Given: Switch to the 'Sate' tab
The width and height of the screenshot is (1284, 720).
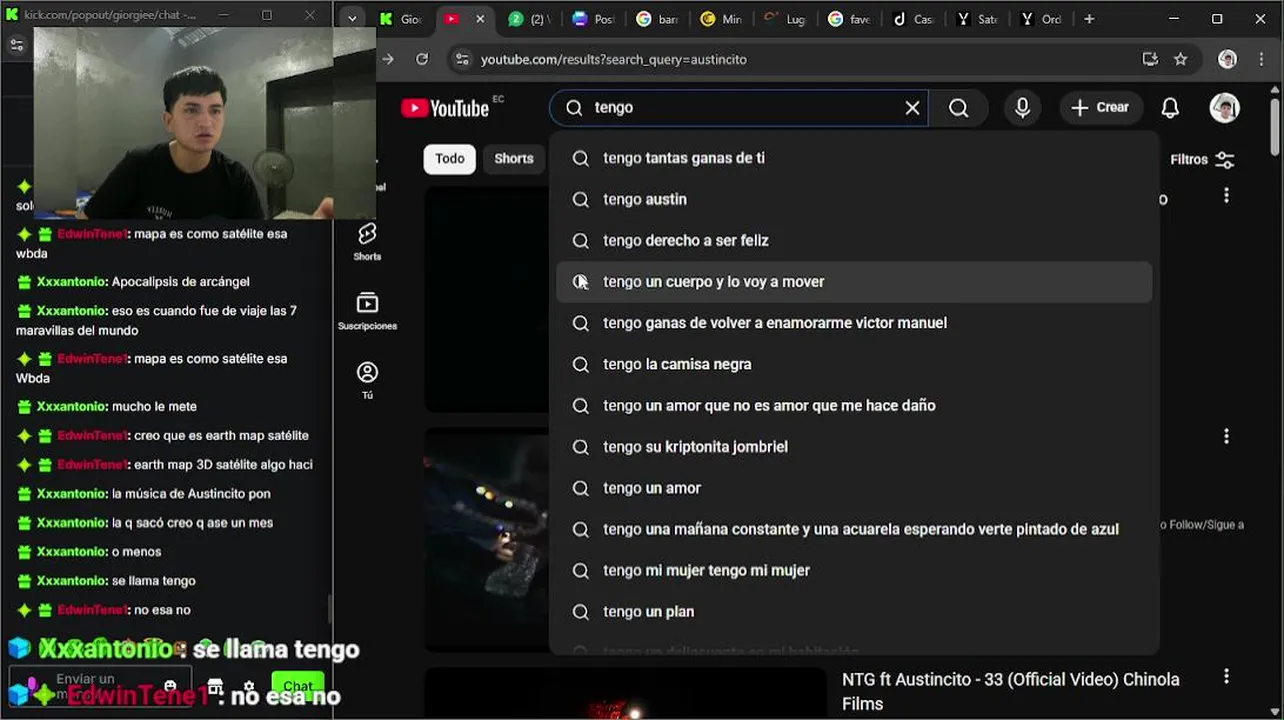Looking at the screenshot, I should [977, 19].
